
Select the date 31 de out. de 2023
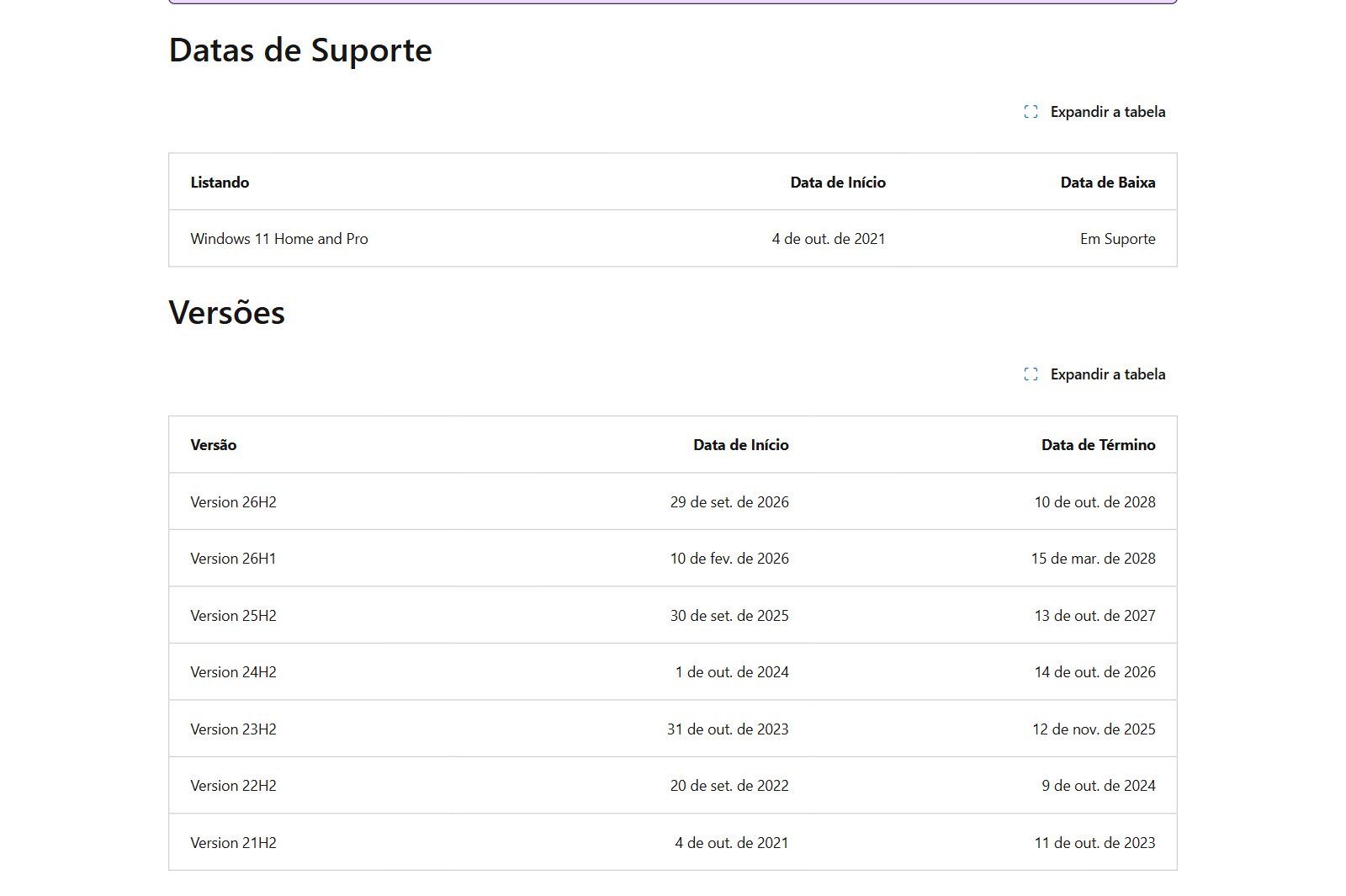pos(728,729)
